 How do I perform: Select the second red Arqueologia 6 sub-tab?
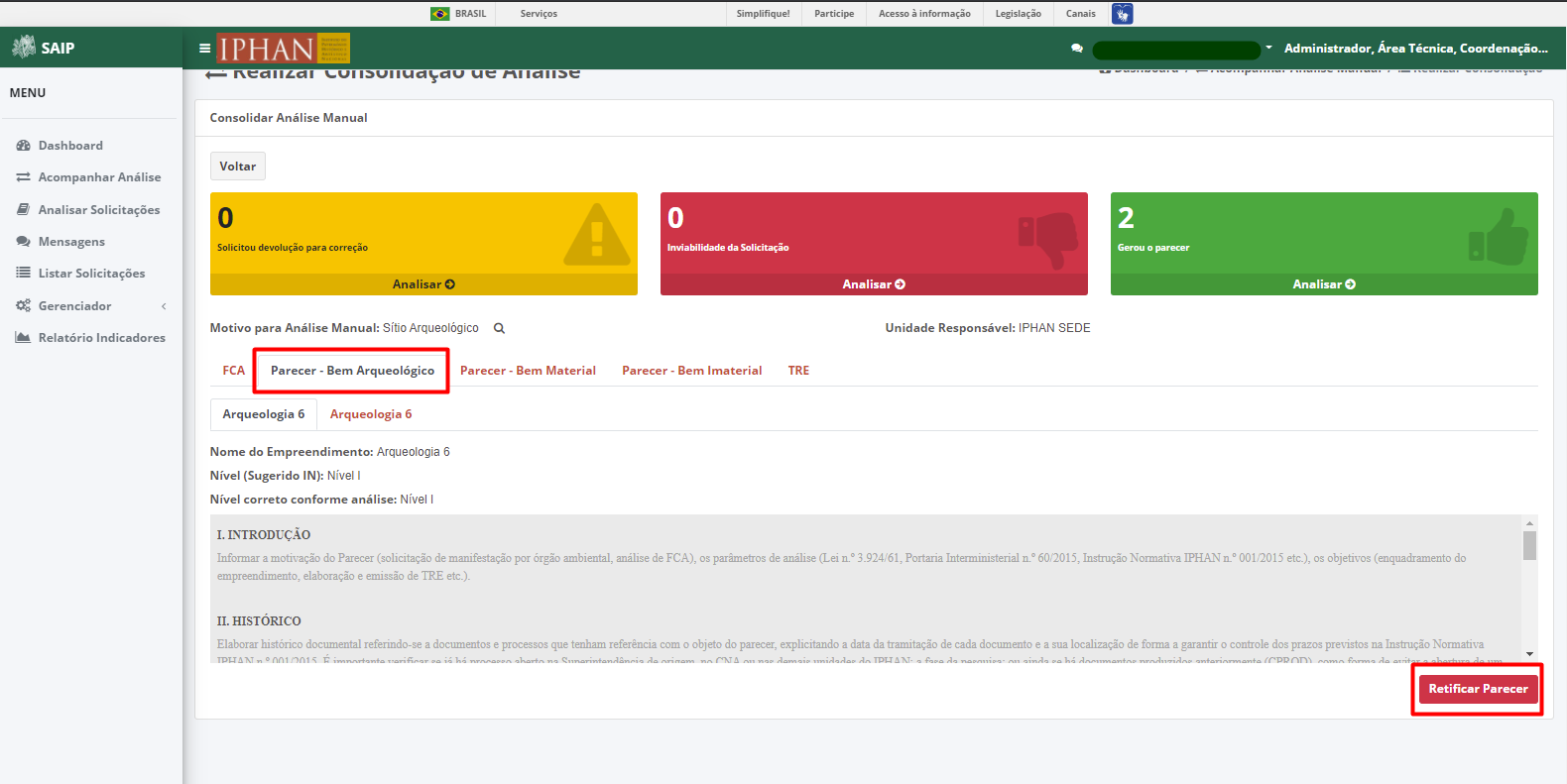point(371,414)
